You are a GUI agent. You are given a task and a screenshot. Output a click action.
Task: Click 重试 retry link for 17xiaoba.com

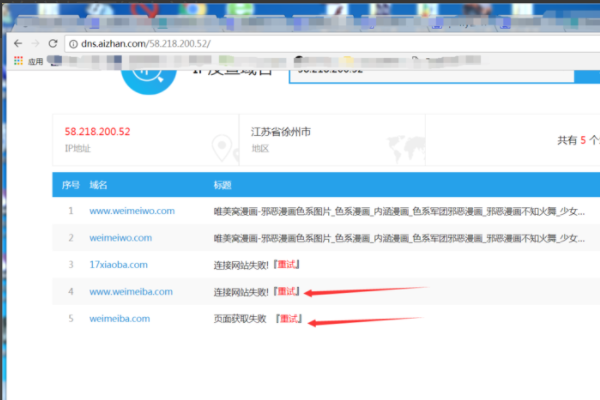(x=287, y=264)
